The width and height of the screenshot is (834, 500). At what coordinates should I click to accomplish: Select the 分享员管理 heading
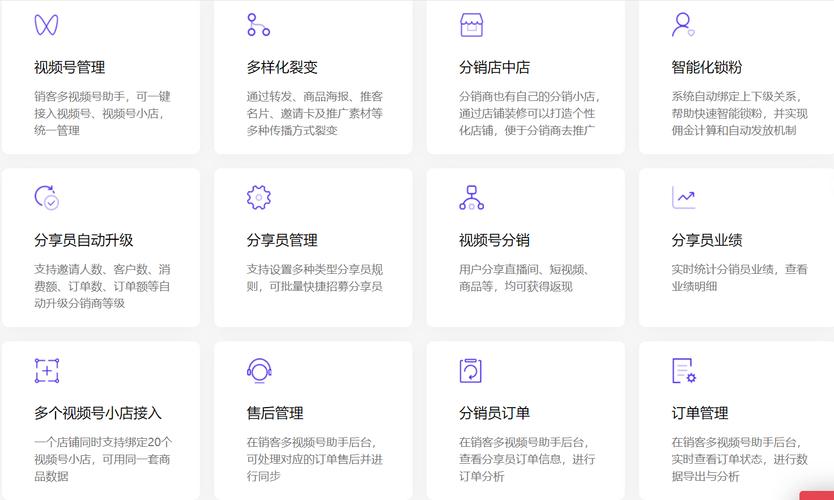coord(282,240)
